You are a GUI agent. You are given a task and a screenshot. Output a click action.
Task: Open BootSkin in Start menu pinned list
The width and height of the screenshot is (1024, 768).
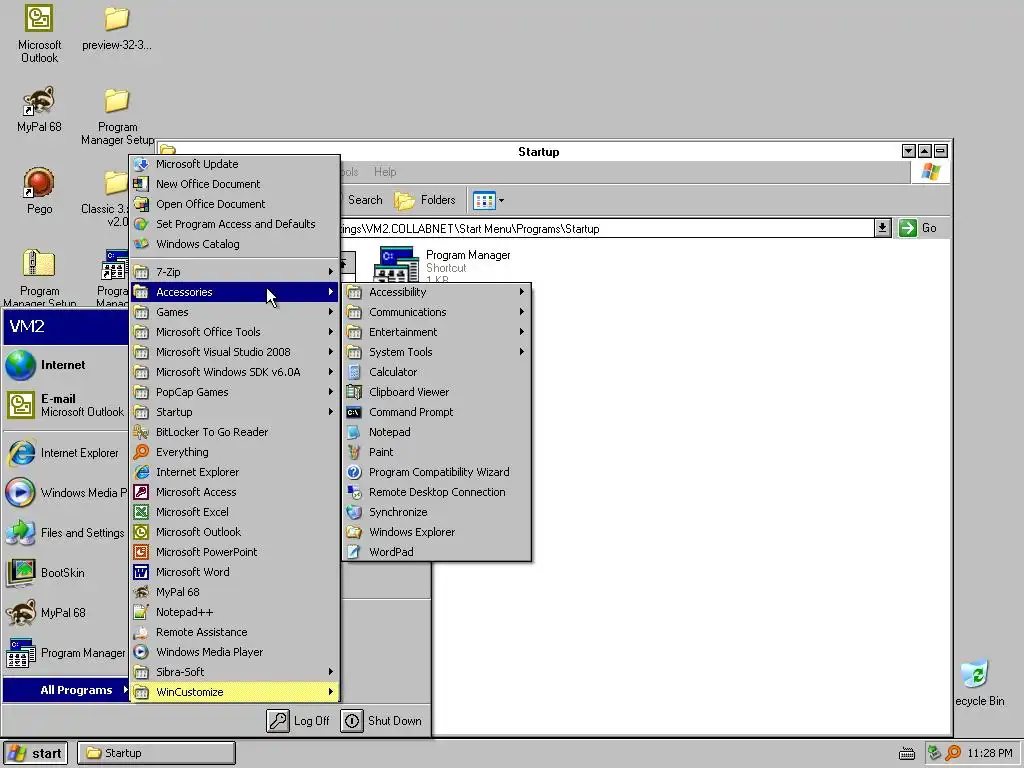(x=65, y=573)
